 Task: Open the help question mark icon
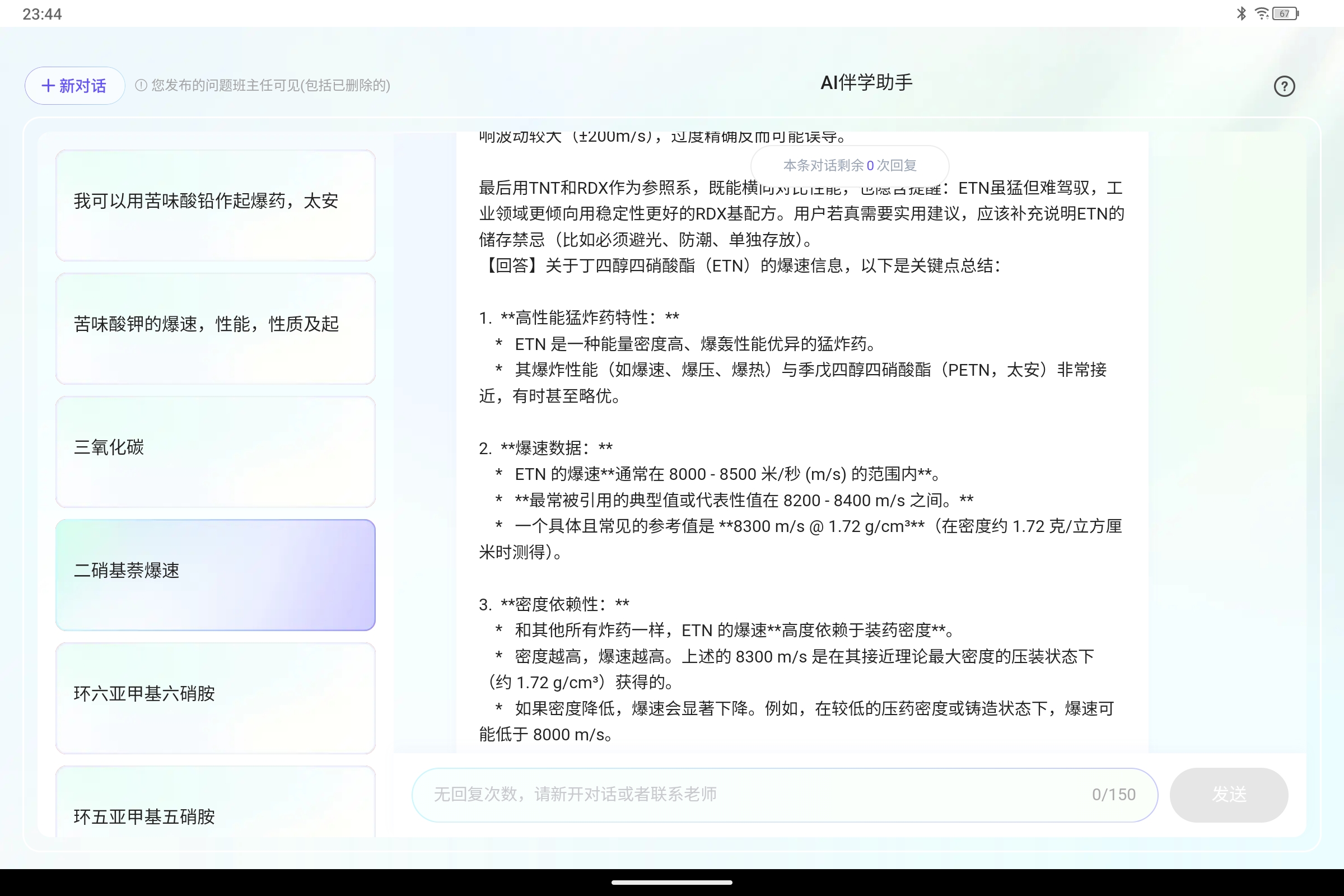tap(1284, 86)
